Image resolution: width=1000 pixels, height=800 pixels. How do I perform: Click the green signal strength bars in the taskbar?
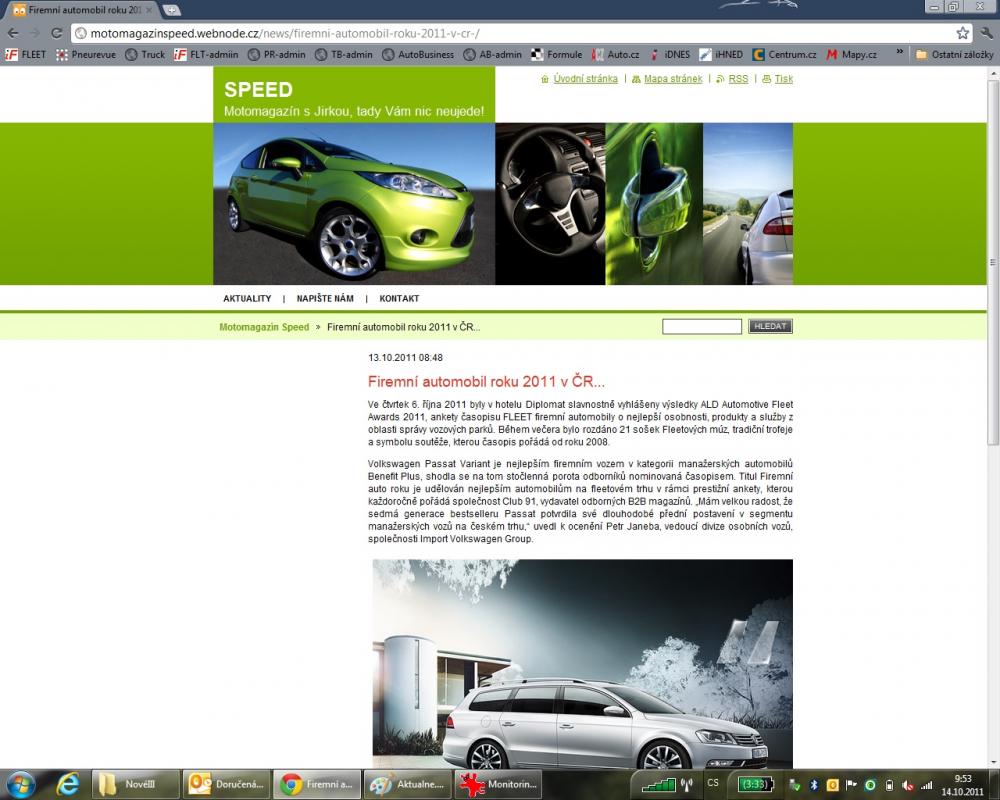(x=658, y=785)
